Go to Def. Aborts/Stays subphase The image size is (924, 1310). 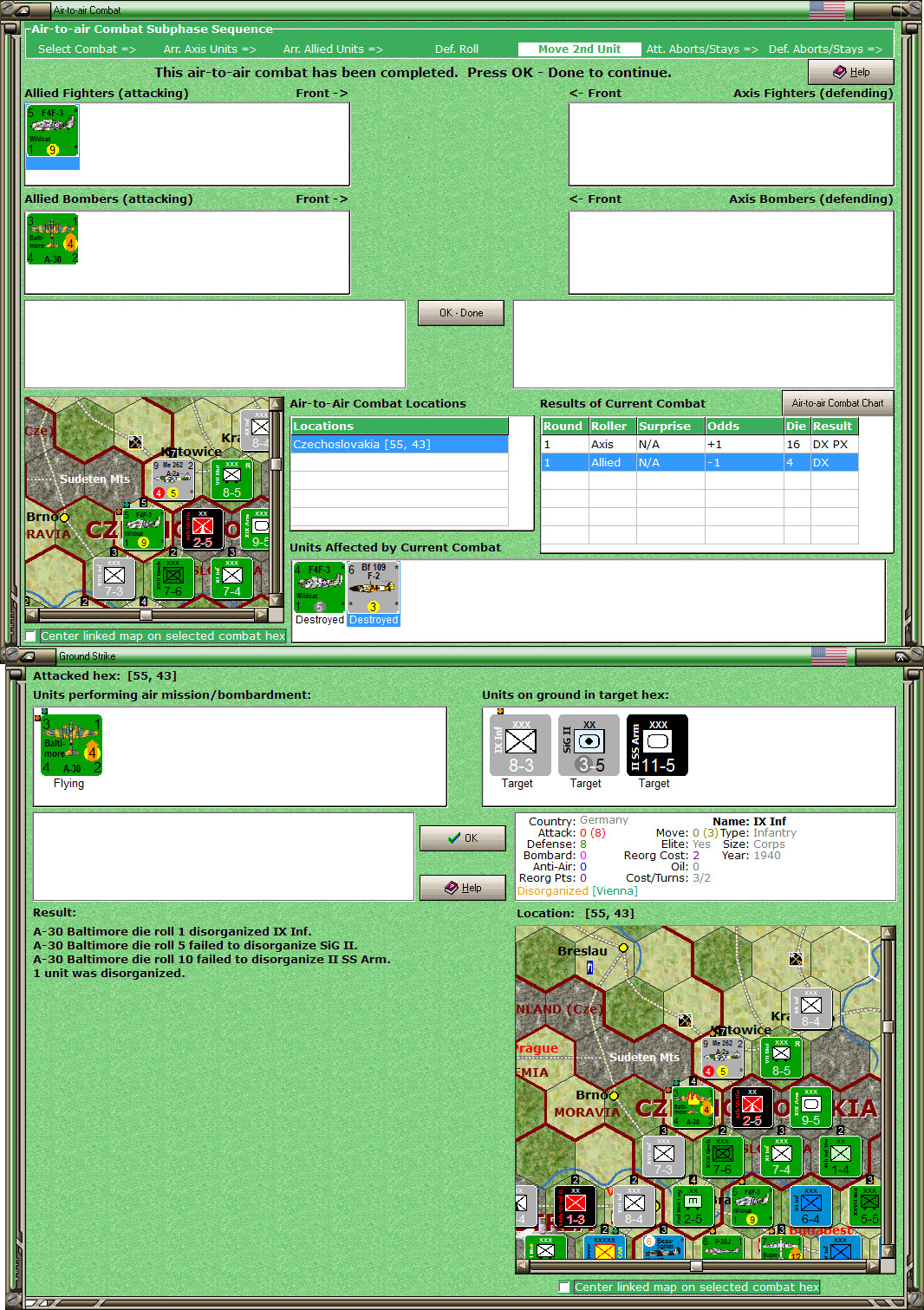pos(825,49)
